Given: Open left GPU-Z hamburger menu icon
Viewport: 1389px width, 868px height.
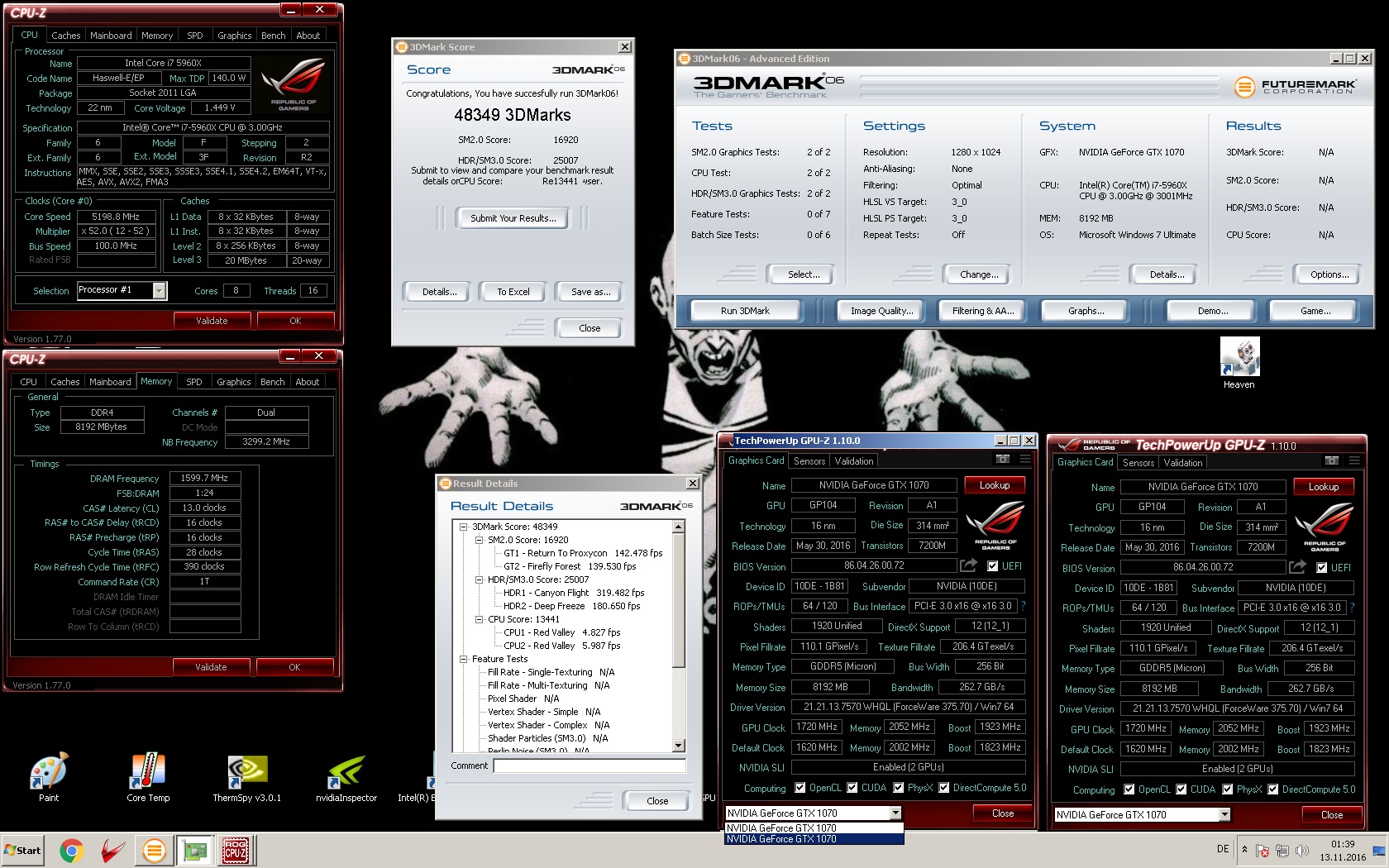Looking at the screenshot, I should tap(1025, 459).
